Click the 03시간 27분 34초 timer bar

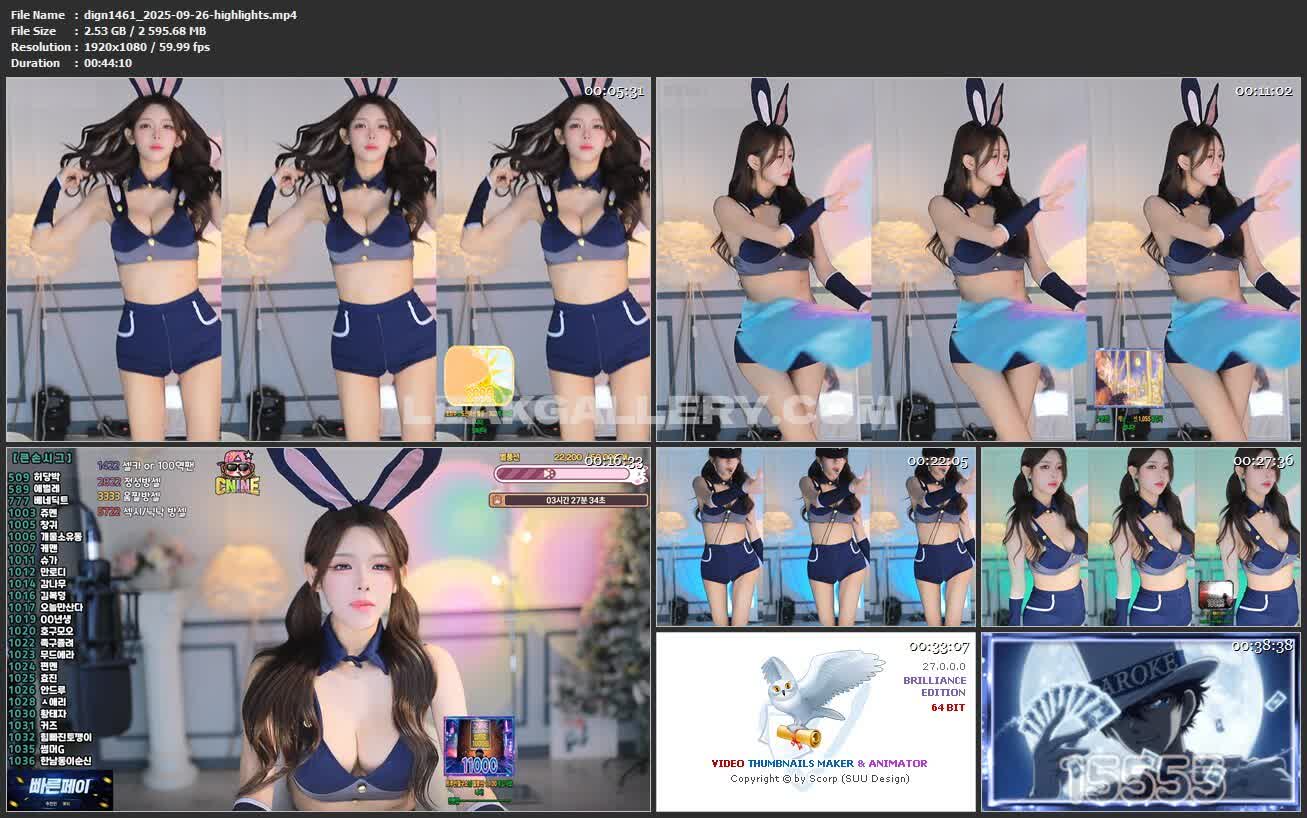[568, 500]
